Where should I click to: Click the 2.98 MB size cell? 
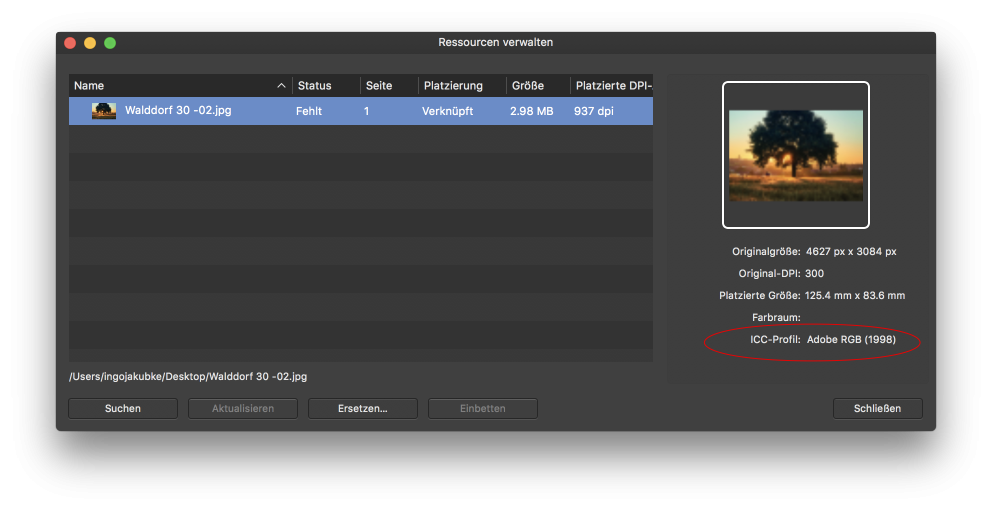click(531, 111)
